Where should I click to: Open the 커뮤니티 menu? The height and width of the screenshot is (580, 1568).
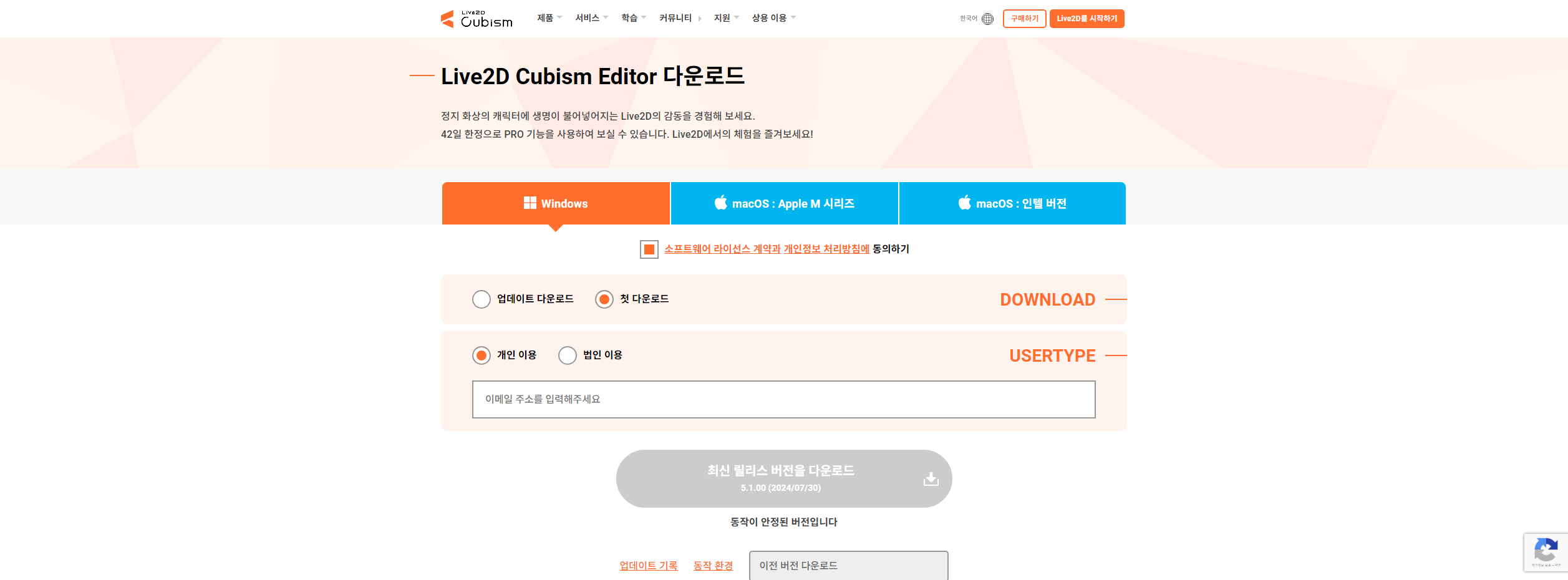tap(680, 18)
